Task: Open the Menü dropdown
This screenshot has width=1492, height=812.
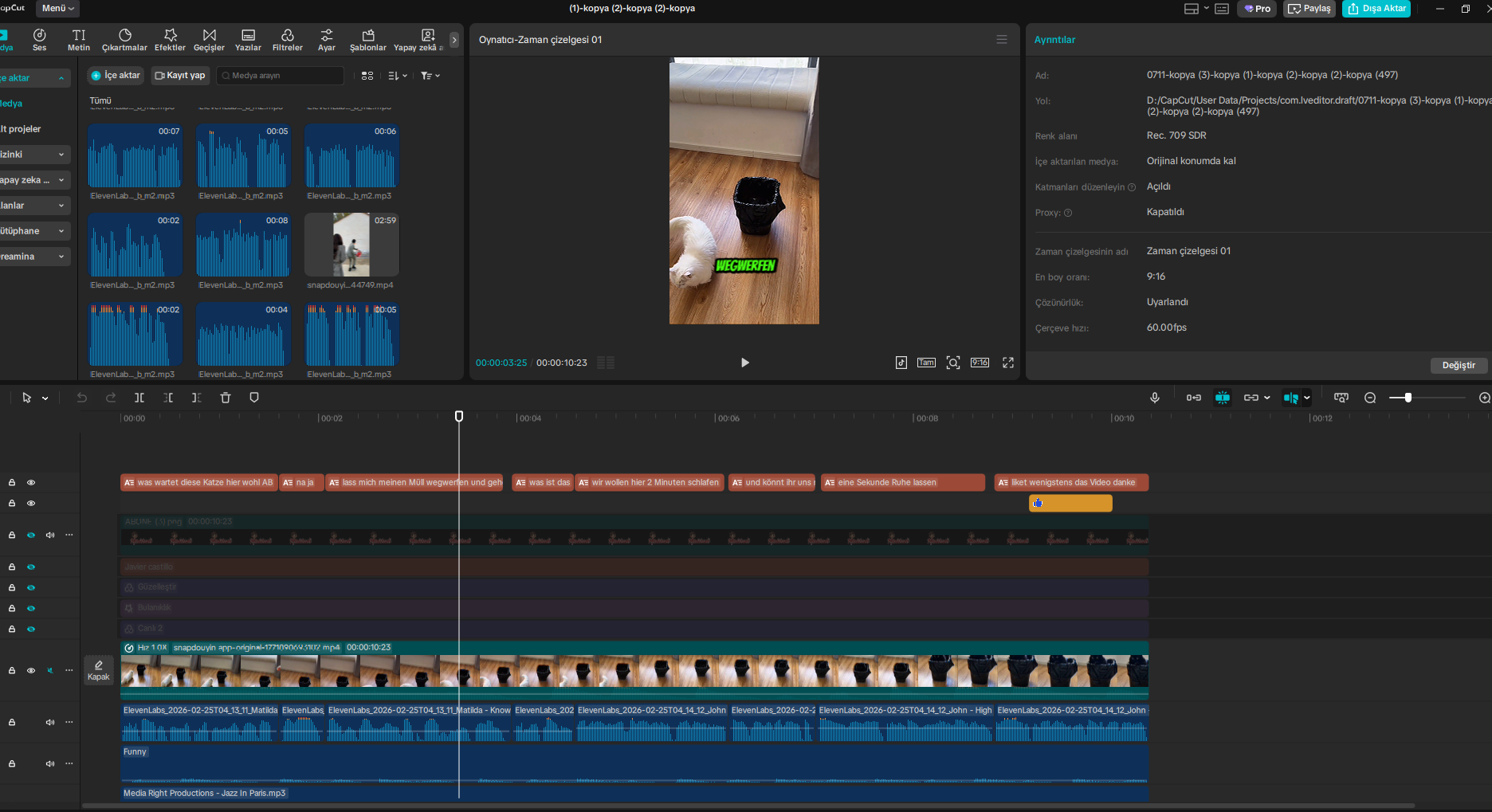Action: 57,8
